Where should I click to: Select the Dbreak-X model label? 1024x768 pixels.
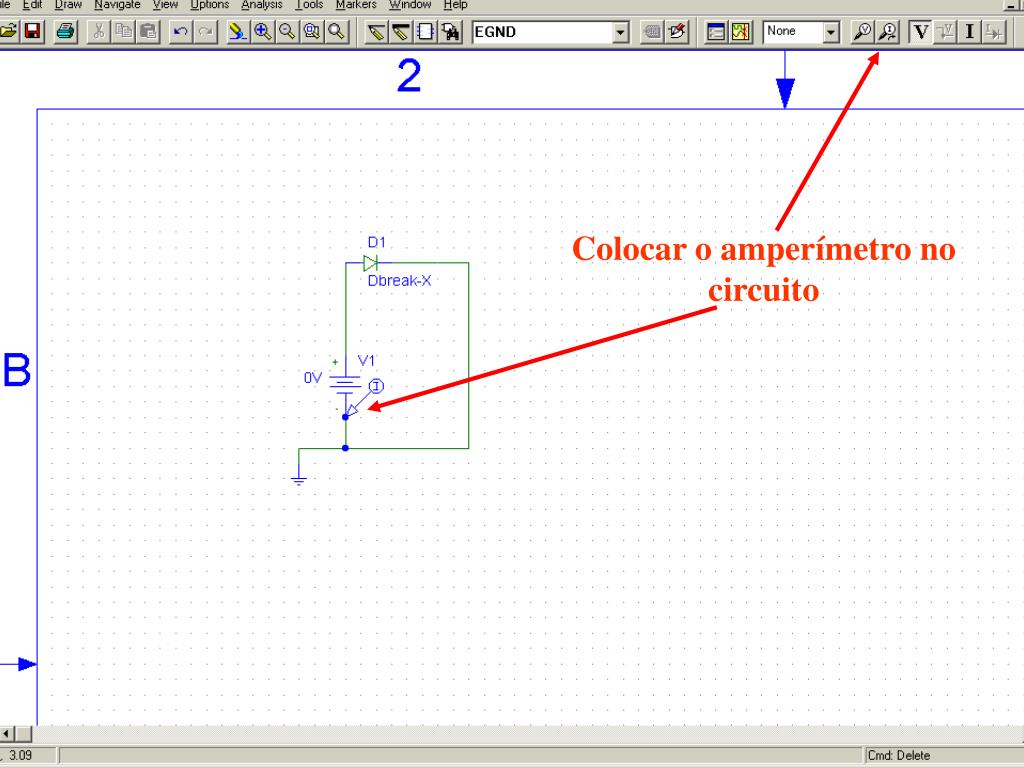(x=399, y=281)
